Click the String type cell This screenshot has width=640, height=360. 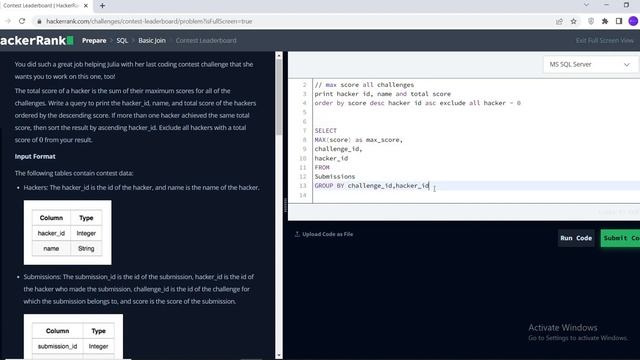pos(86,249)
